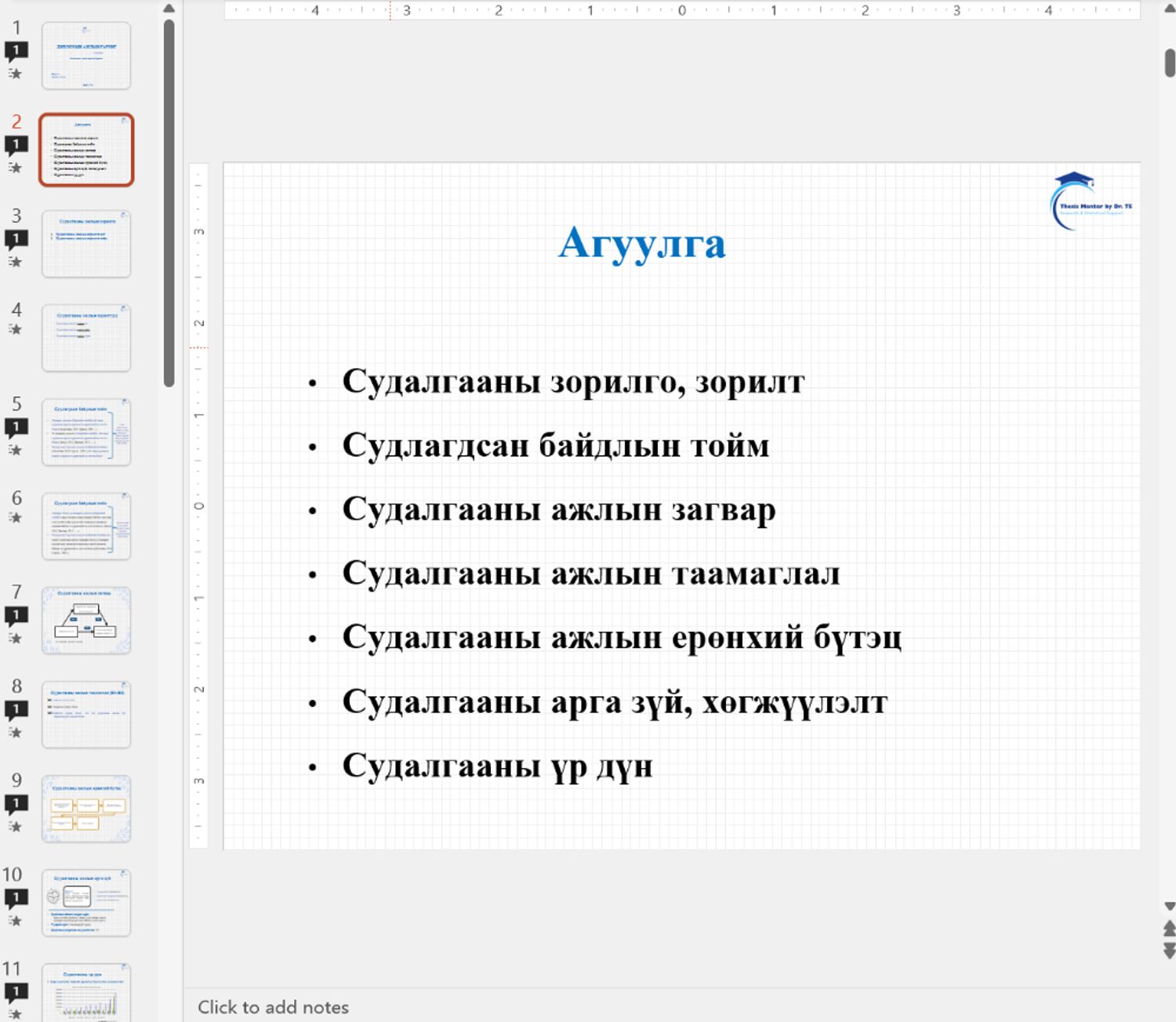Select the slide 3 thumbnail

[86, 244]
